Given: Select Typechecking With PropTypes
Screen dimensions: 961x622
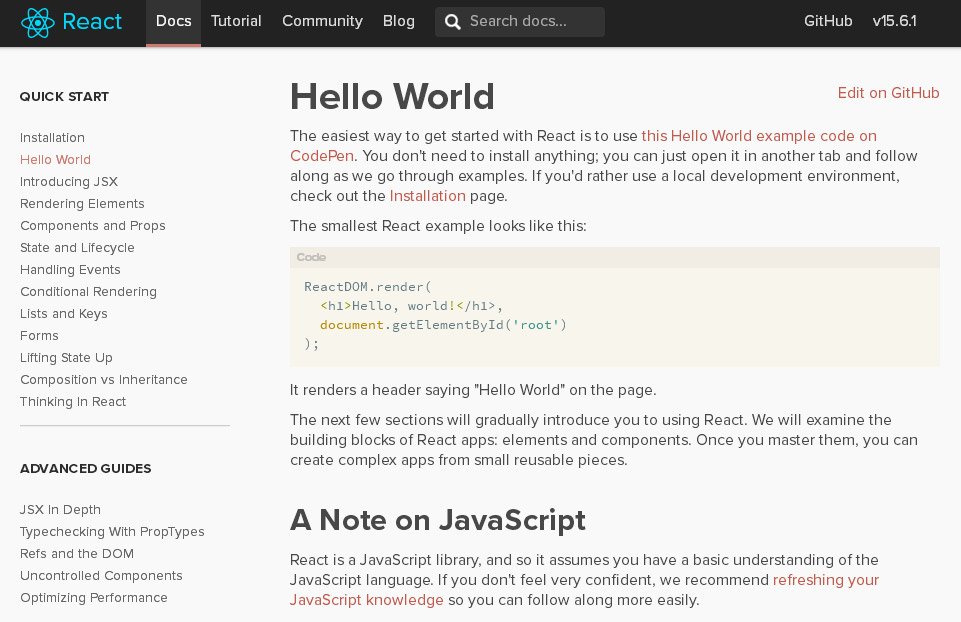Looking at the screenshot, I should pos(111,532).
